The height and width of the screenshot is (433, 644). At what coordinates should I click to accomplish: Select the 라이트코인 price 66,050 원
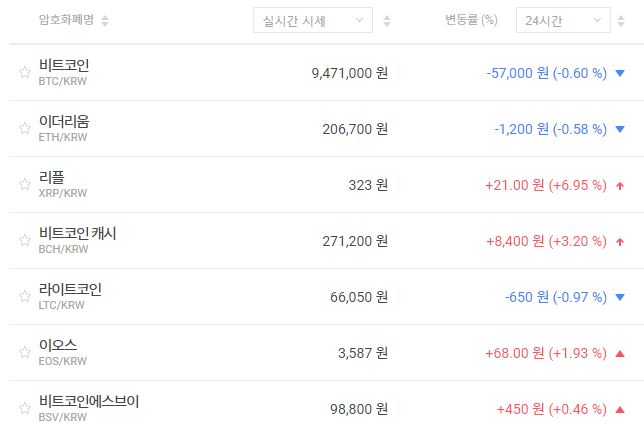pos(359,297)
